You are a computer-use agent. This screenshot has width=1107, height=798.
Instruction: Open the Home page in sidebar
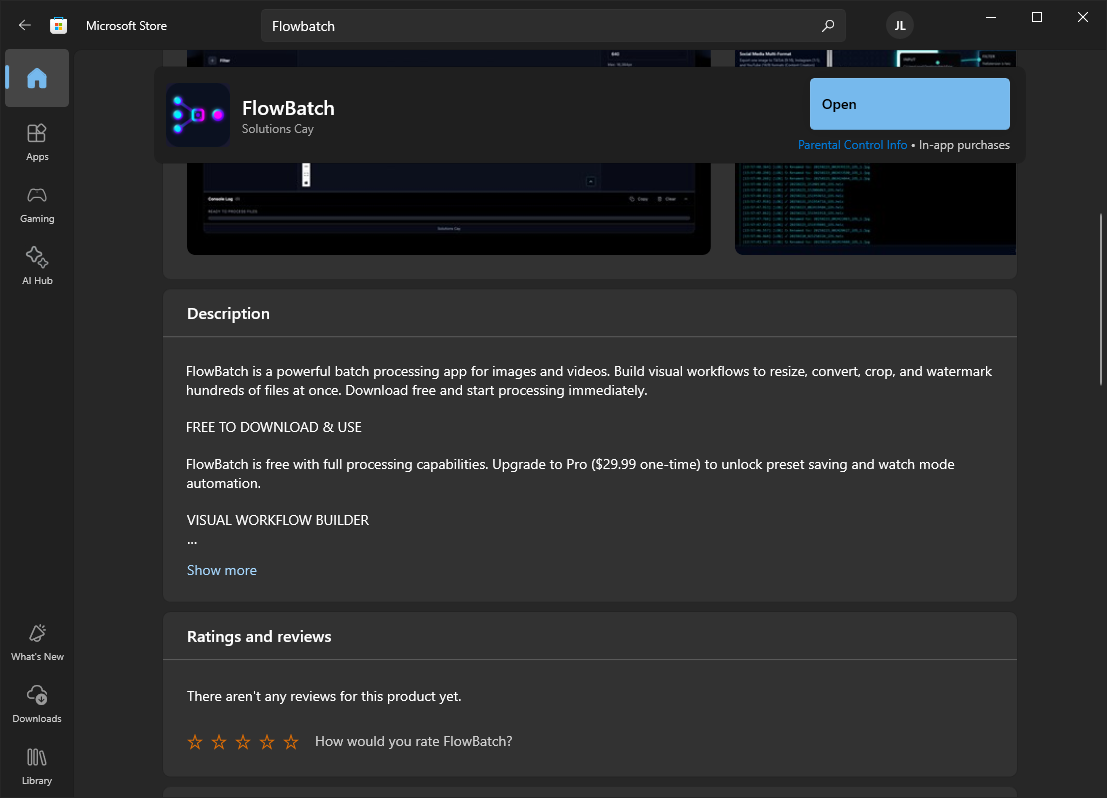[x=37, y=78]
